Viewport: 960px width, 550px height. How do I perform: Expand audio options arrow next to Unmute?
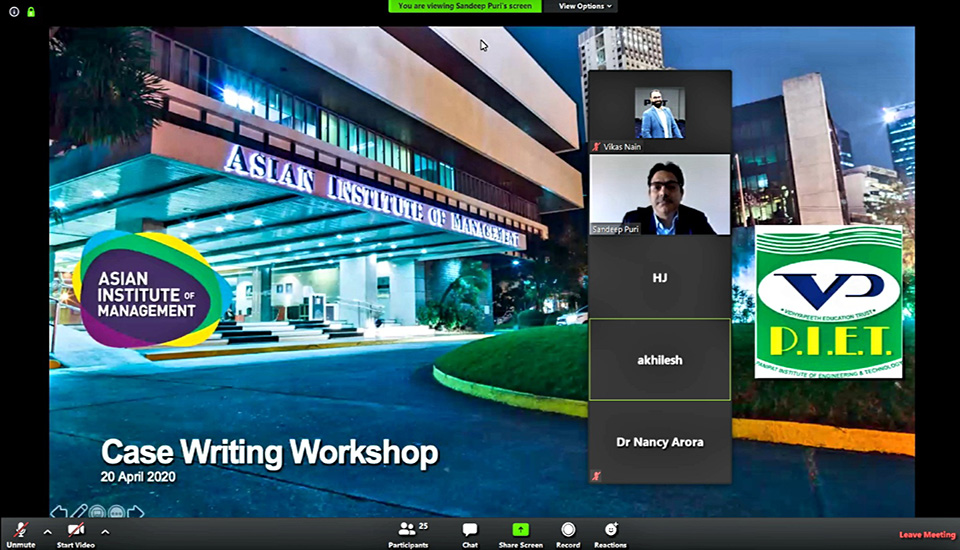(48, 532)
